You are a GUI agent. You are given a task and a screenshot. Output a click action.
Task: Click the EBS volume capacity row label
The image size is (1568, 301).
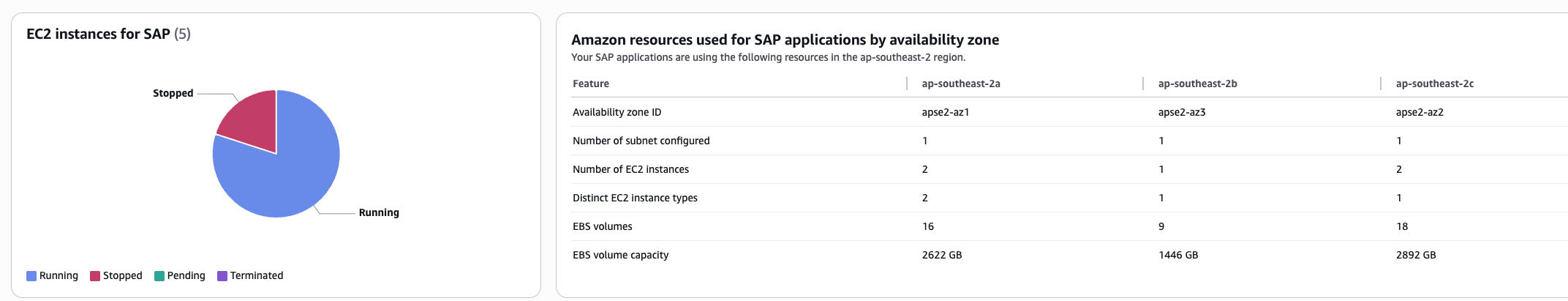coord(621,256)
